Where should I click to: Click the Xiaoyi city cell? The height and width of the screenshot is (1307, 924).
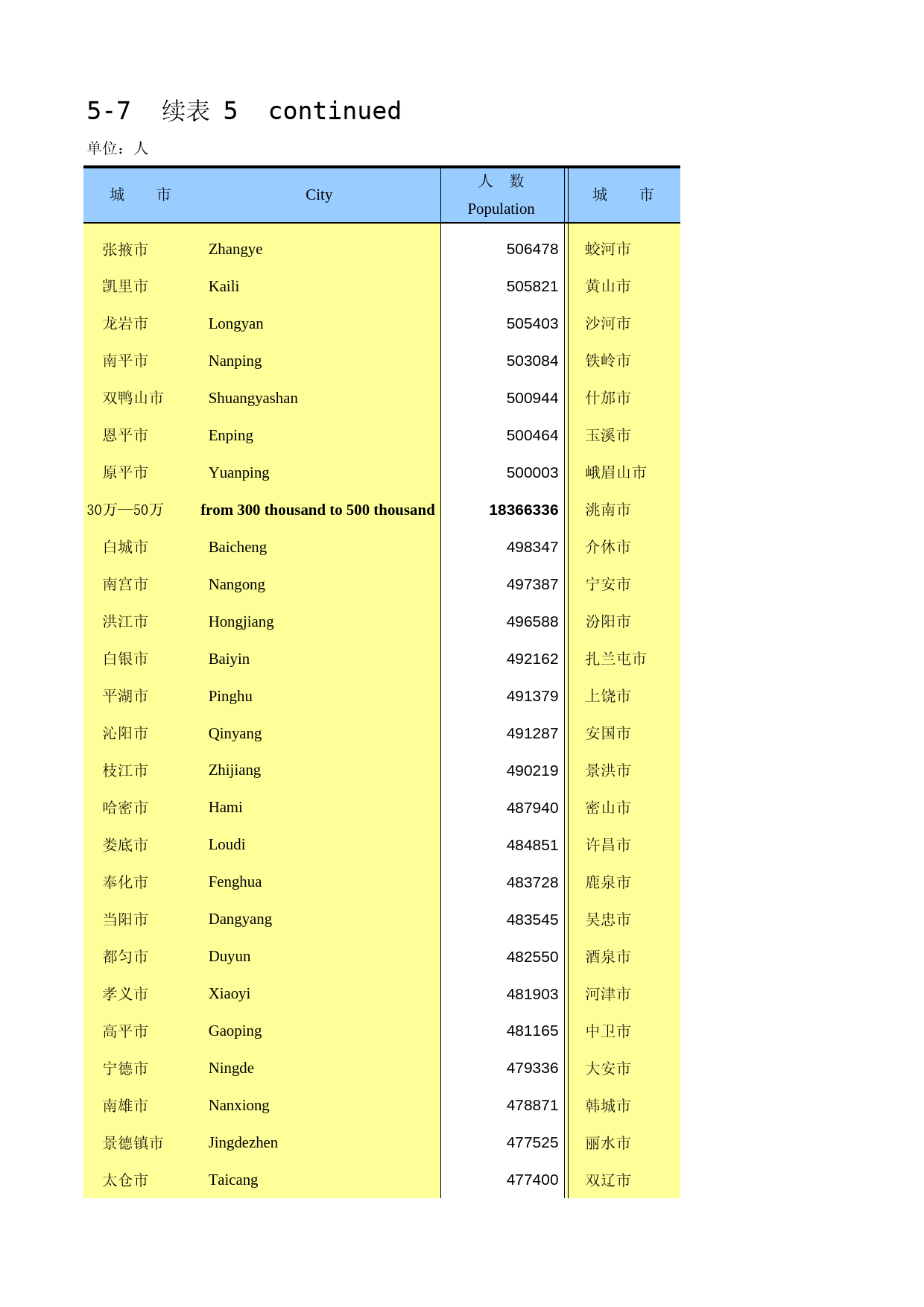click(x=229, y=993)
